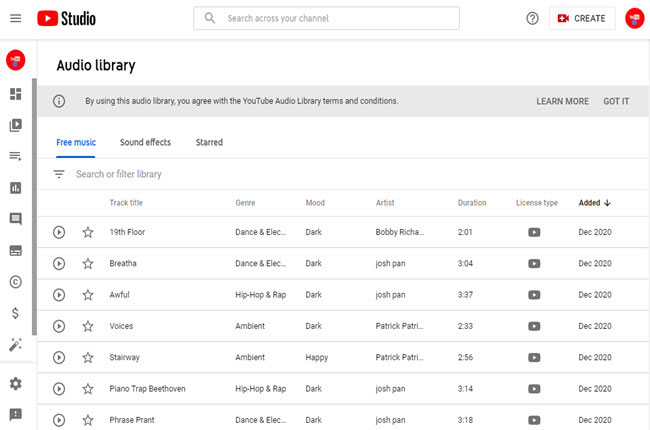The image size is (650, 430).
Task: Star the Piano Trap Beethoven track
Action: pyautogui.click(x=88, y=389)
